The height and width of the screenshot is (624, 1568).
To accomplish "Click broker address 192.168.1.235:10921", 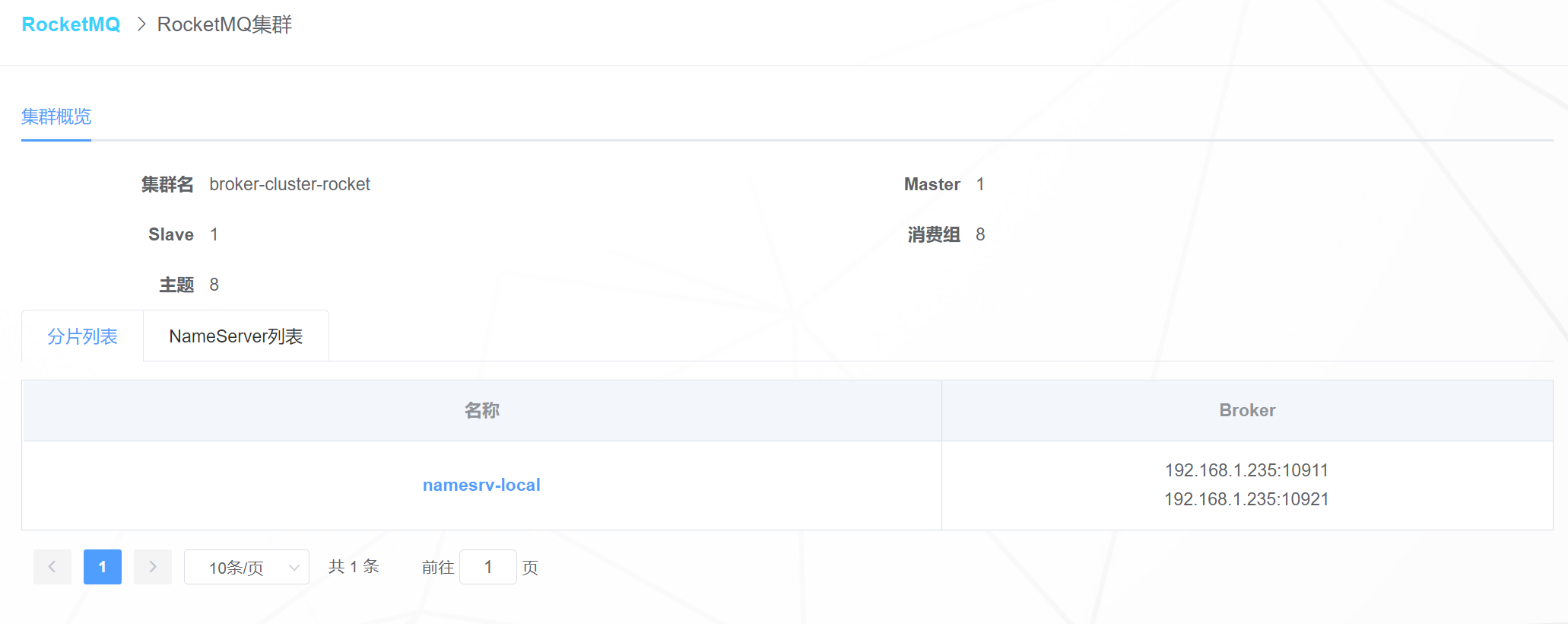I will (1246, 499).
